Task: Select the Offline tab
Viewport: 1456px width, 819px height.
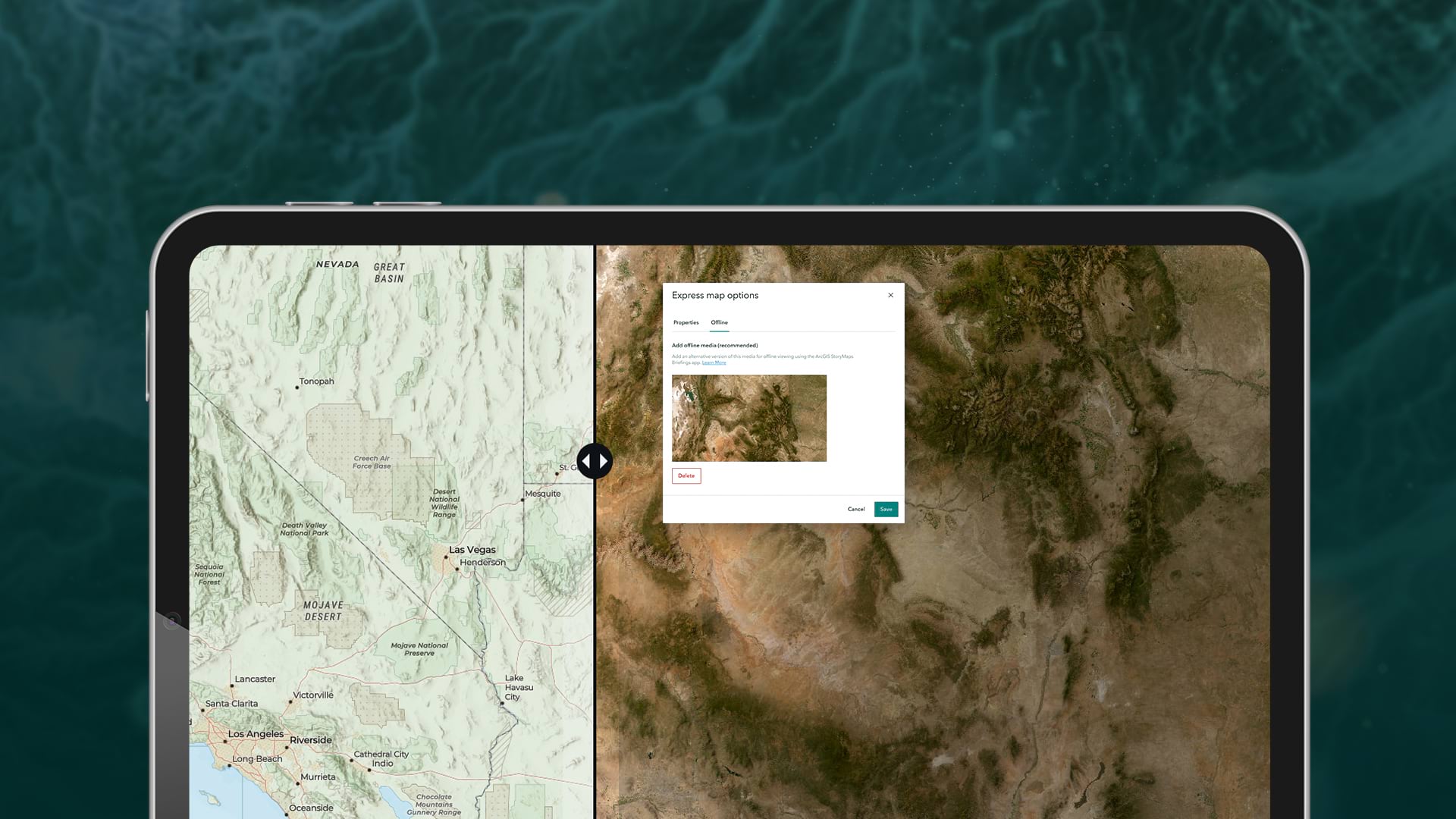Action: click(719, 322)
